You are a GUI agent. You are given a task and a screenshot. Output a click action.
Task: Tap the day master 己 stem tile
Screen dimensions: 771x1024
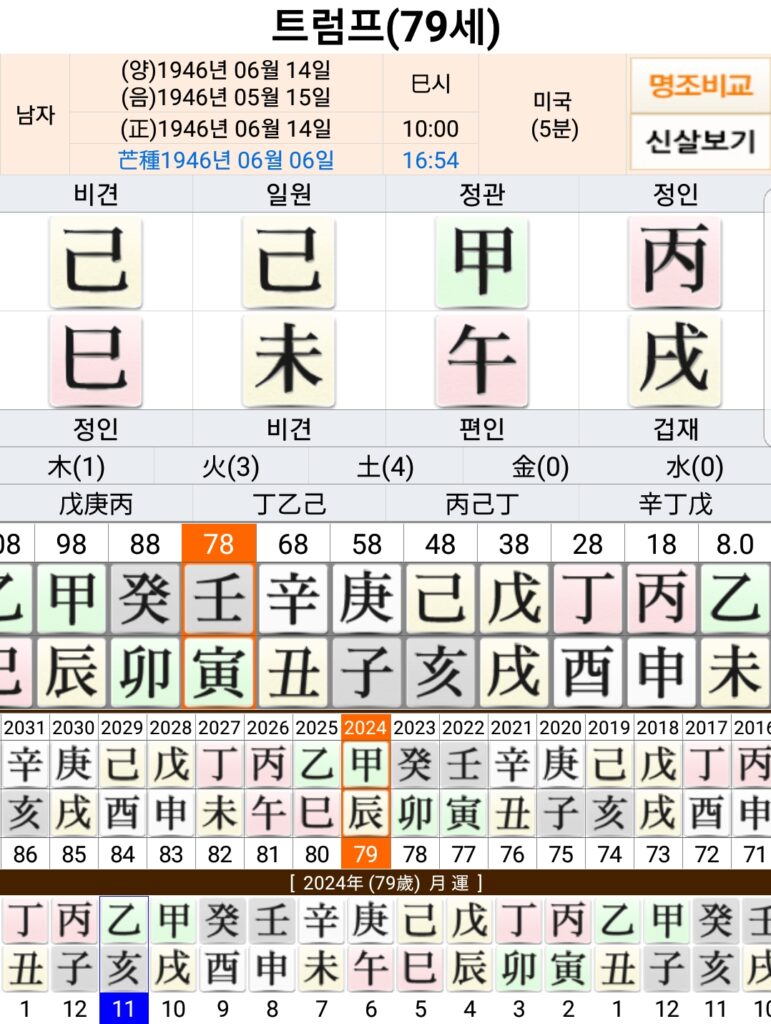coord(289,262)
